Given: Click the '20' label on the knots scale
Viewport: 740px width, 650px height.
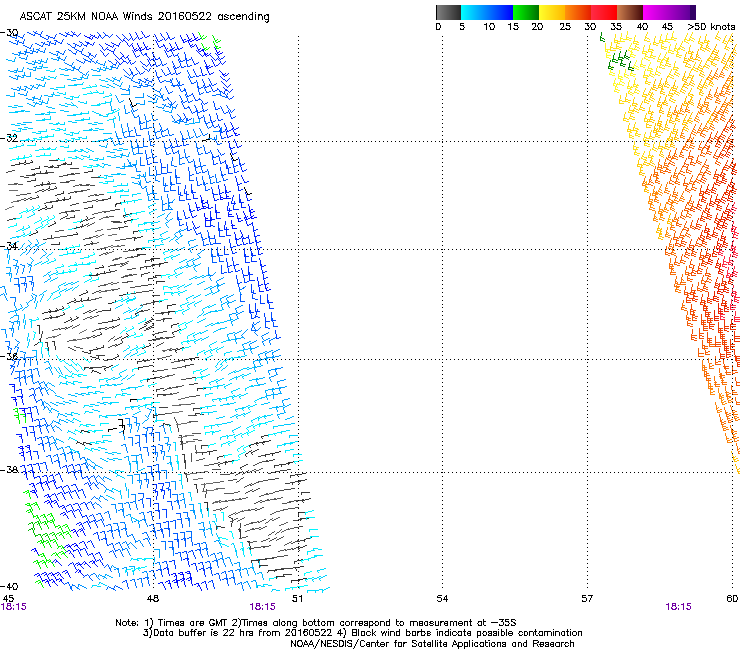Looking at the screenshot, I should point(537,27).
